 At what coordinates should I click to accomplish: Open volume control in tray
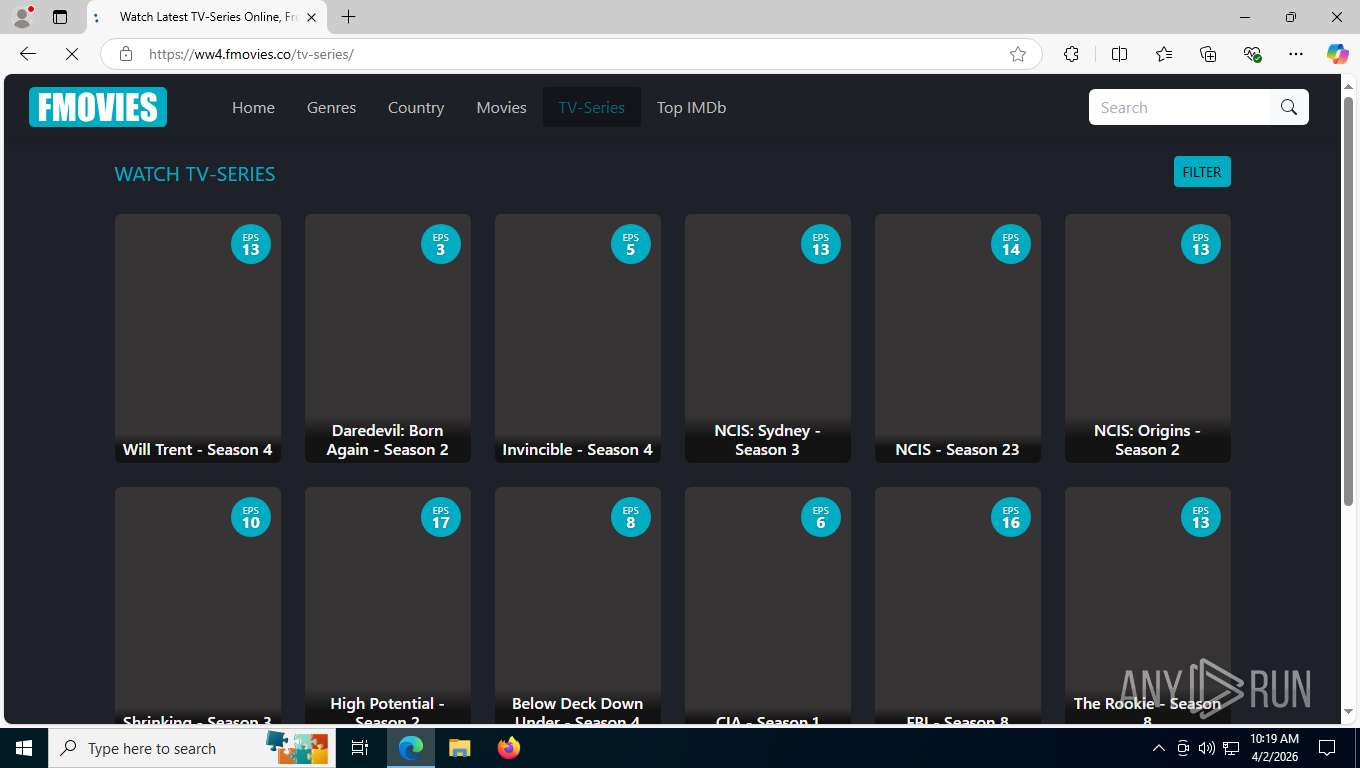1207,748
